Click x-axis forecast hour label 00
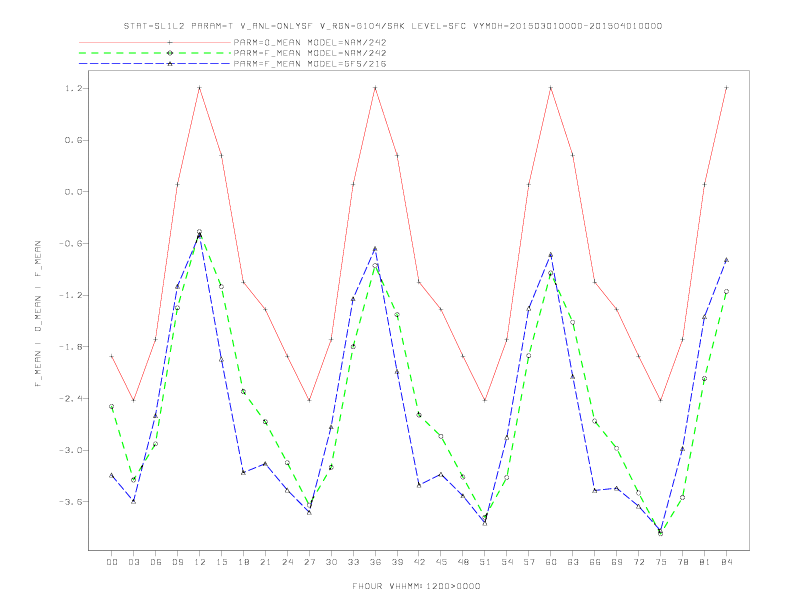 (112, 562)
